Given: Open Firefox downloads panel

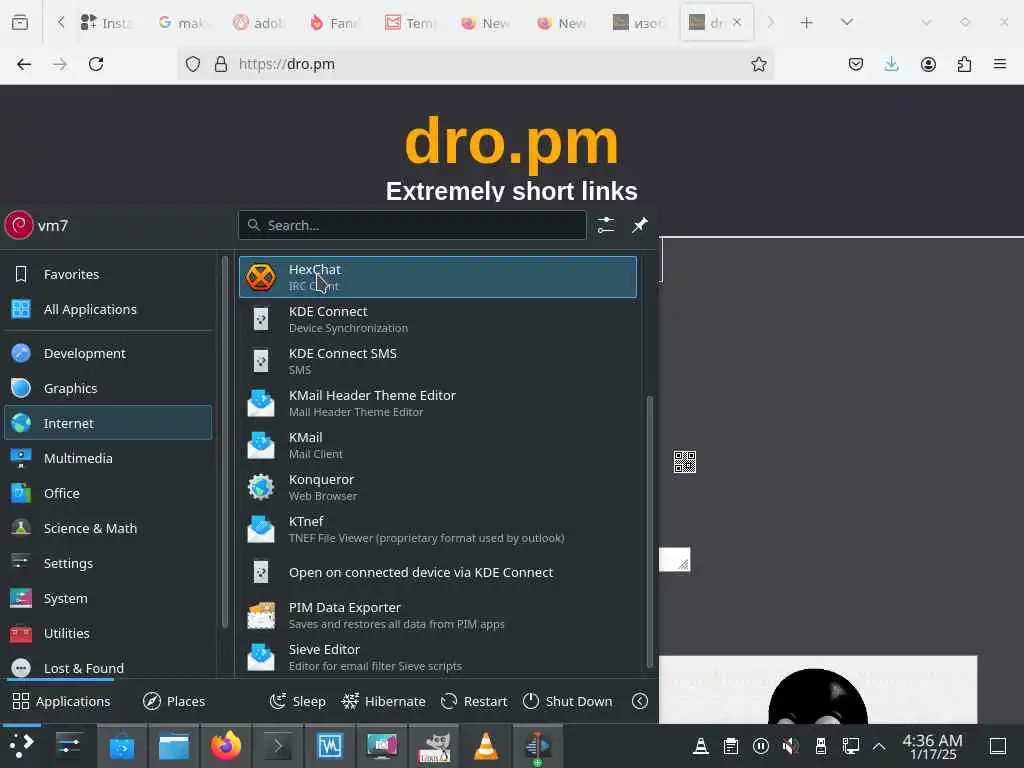Looking at the screenshot, I should tap(891, 64).
